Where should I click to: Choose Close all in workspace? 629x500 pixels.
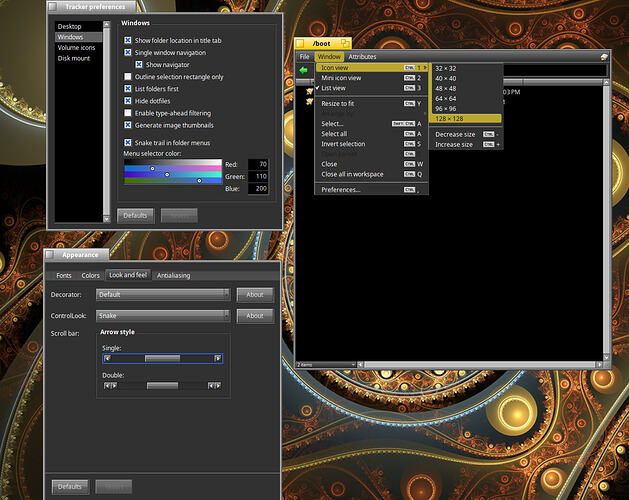tap(371, 174)
